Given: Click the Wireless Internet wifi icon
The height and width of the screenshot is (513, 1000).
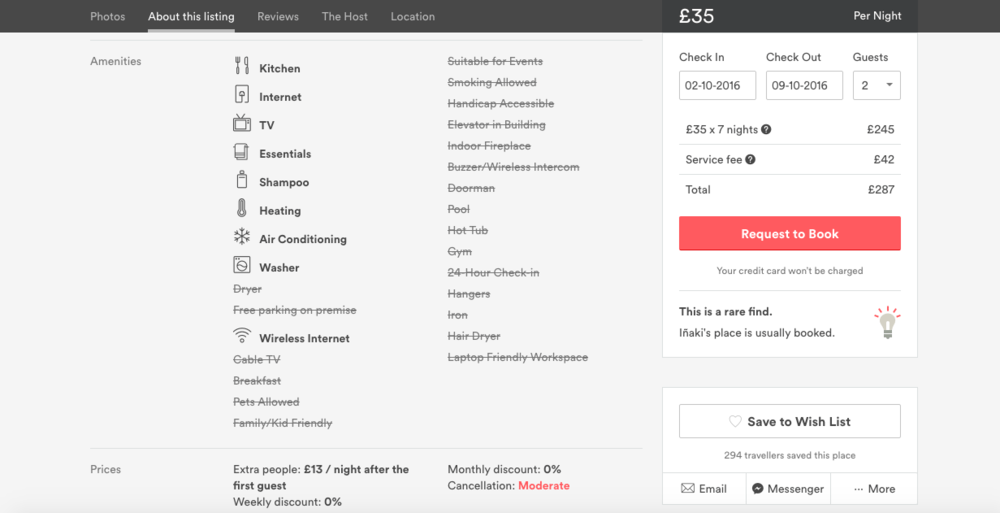Looking at the screenshot, I should click(x=242, y=335).
